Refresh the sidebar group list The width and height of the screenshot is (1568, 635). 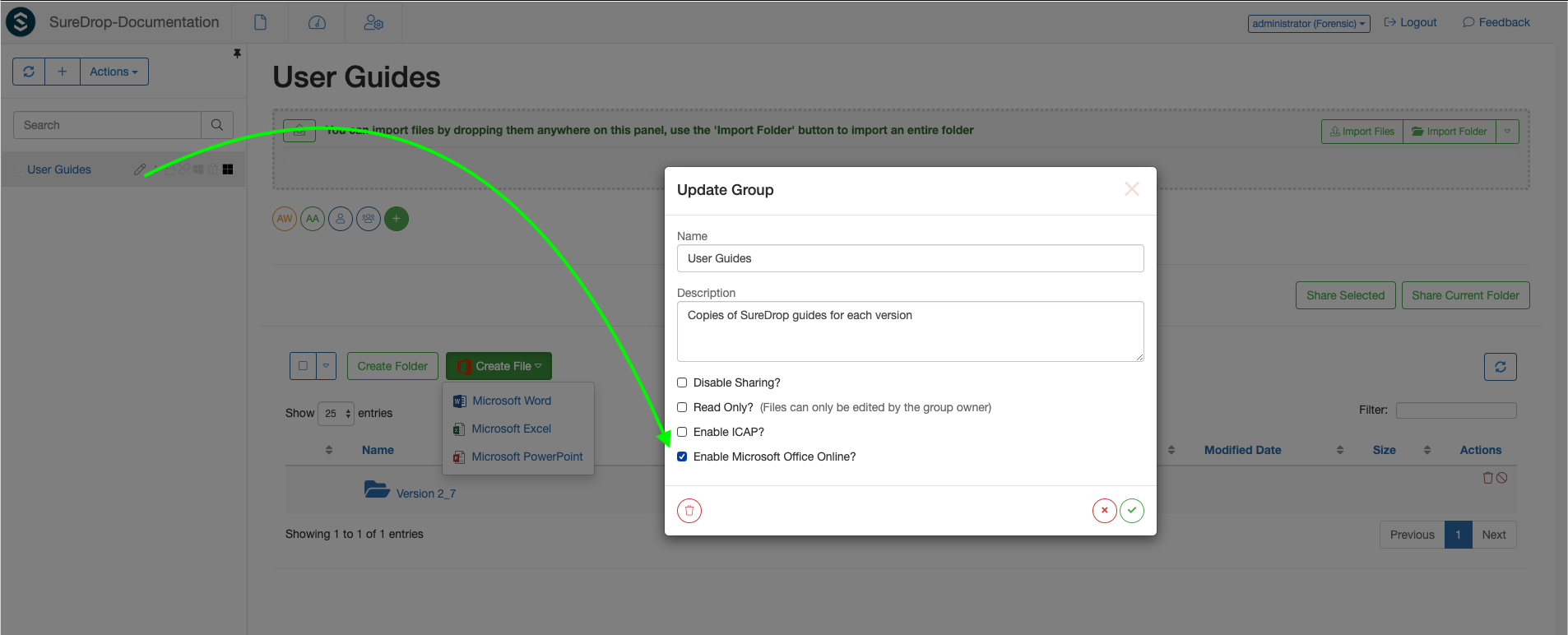pos(29,72)
